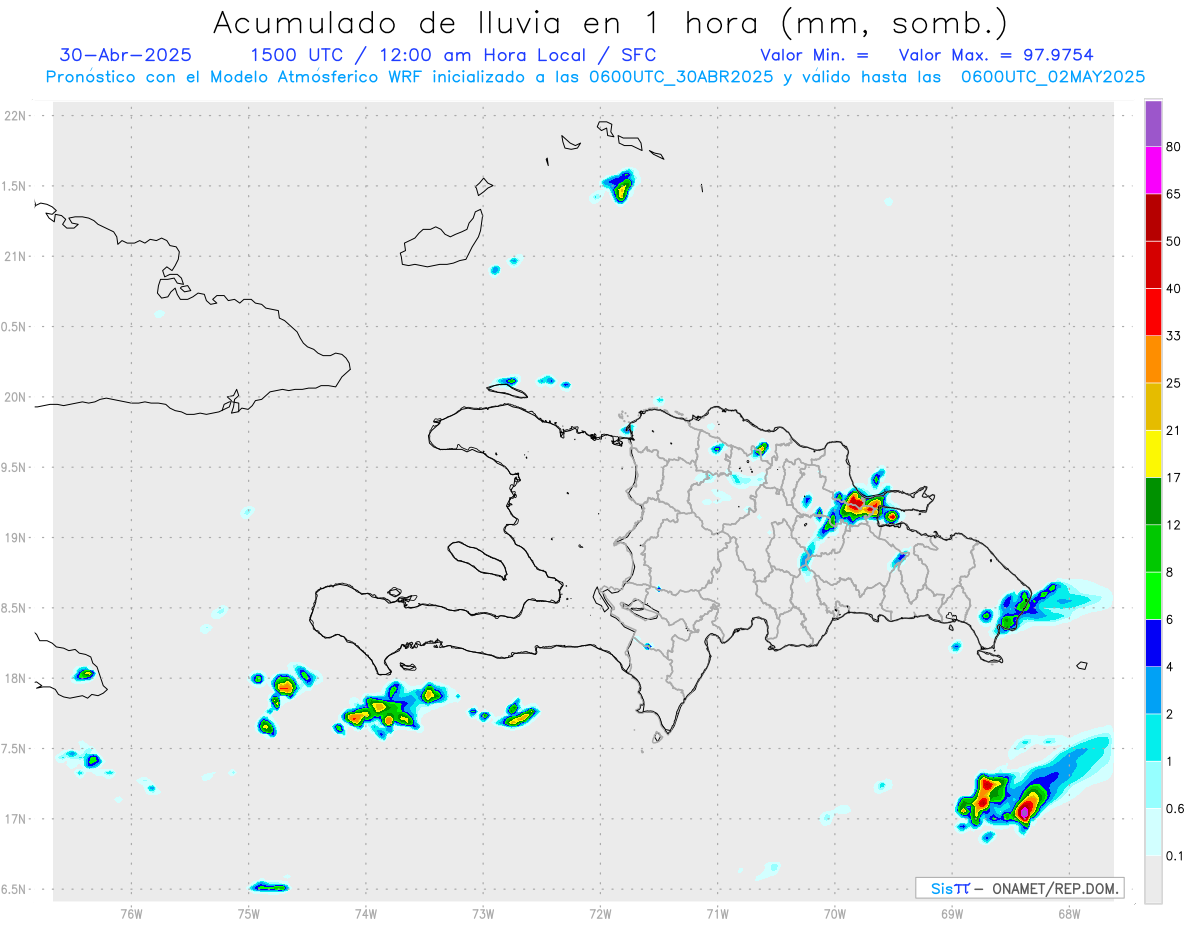Screen dimensions: 1200x927
Task: Click the purple swatch above 80 on the colorbar
Action: (x=1153, y=124)
